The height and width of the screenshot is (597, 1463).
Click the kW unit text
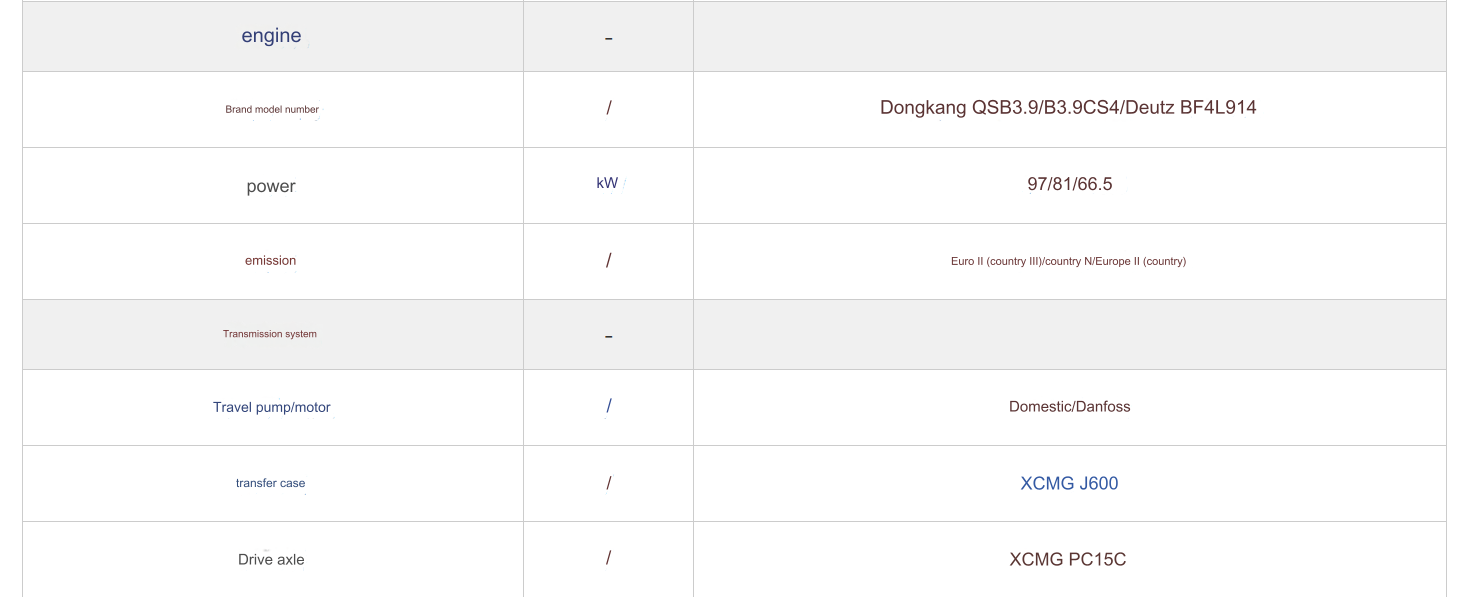(607, 183)
